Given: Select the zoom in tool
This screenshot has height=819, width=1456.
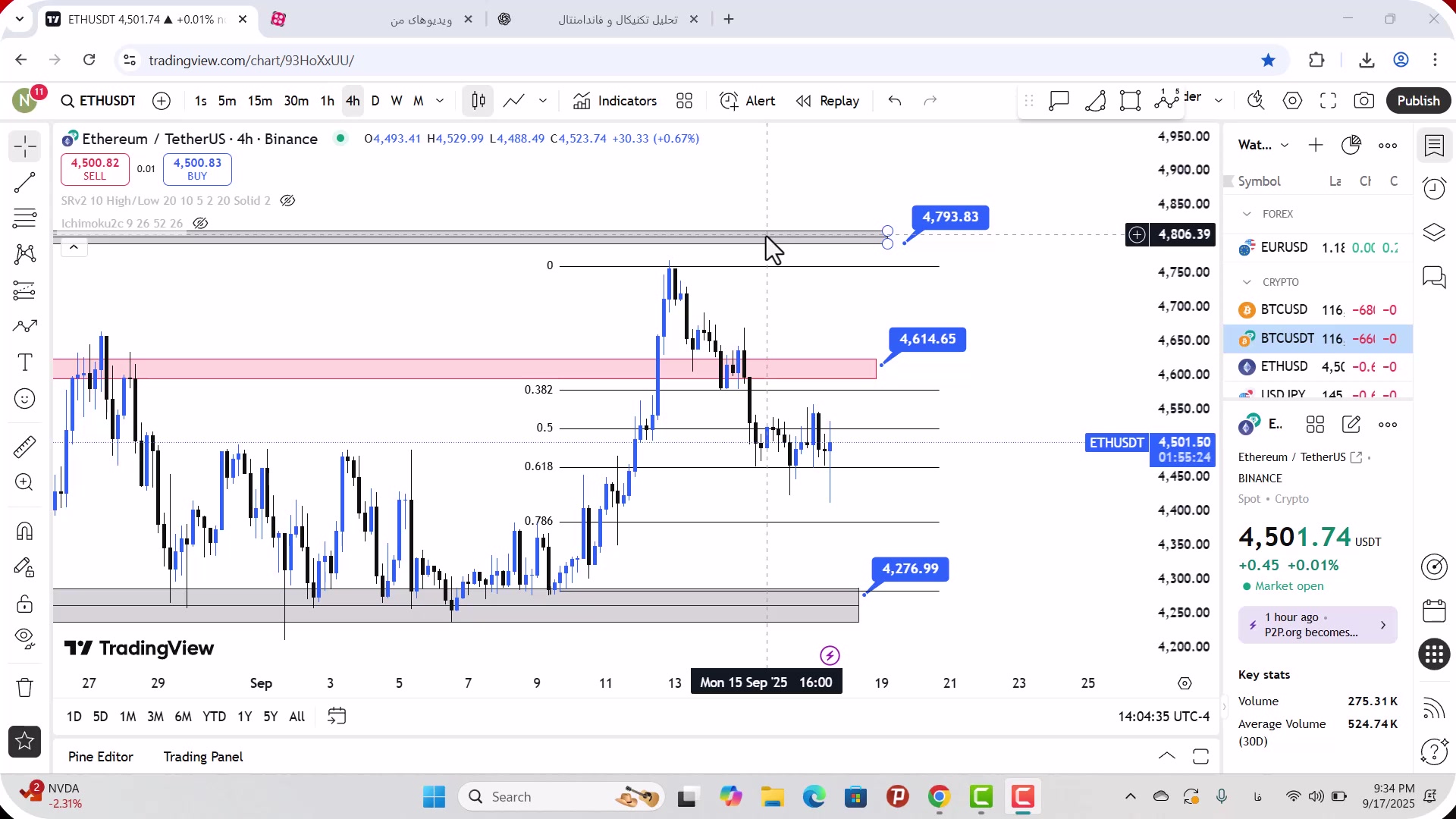Looking at the screenshot, I should [24, 482].
